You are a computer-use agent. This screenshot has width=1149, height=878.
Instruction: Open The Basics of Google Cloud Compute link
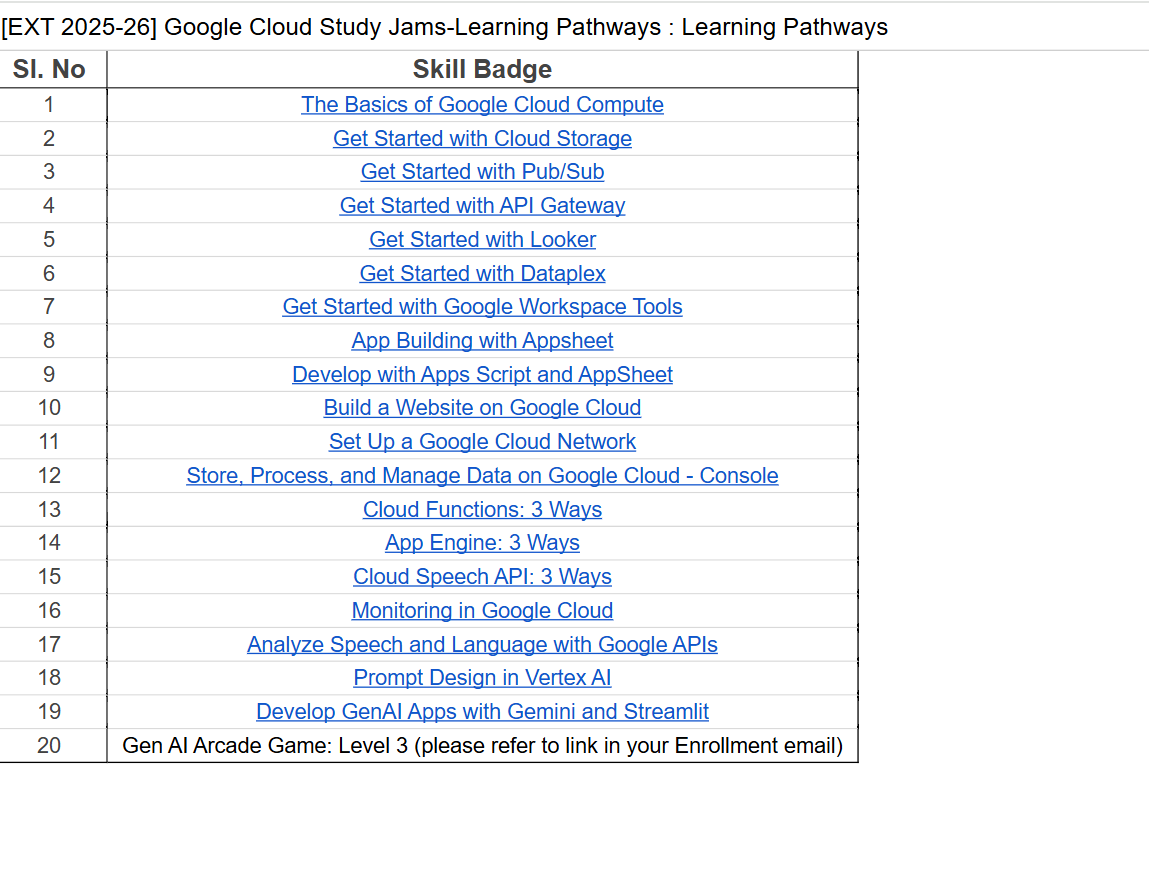tap(483, 104)
